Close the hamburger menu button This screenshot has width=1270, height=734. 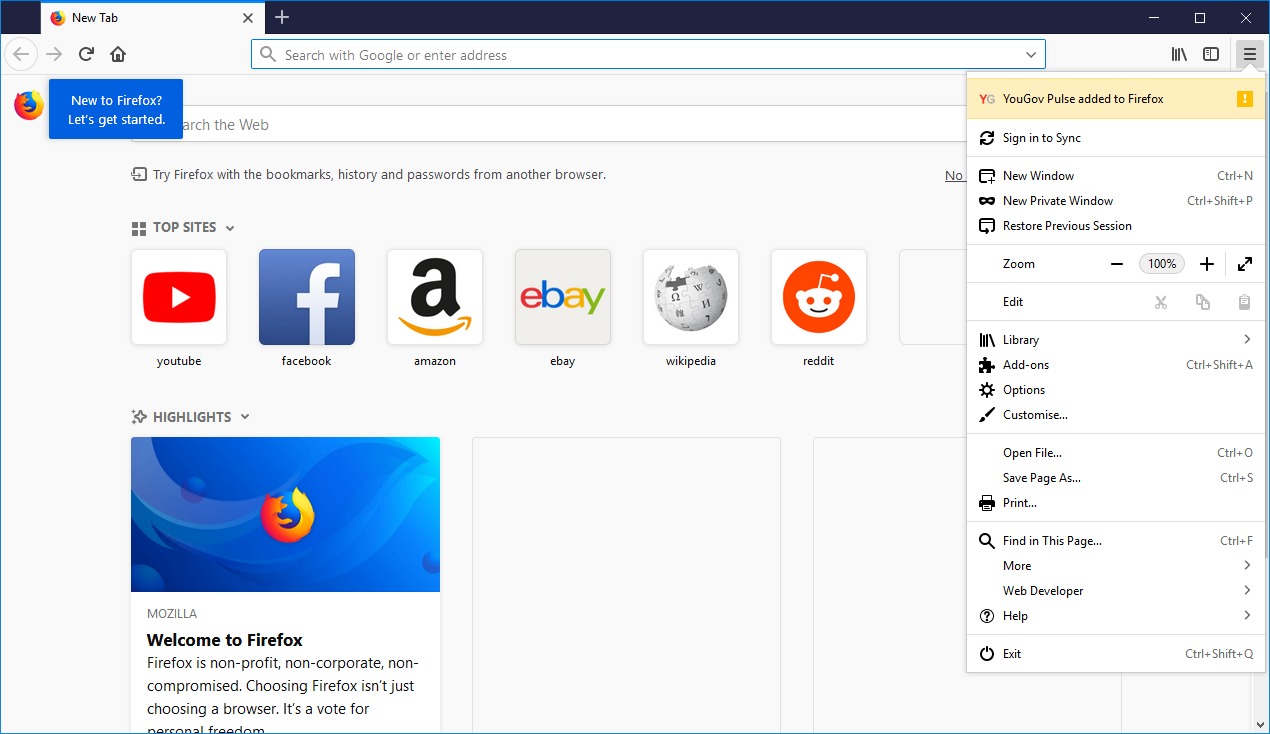click(1250, 54)
